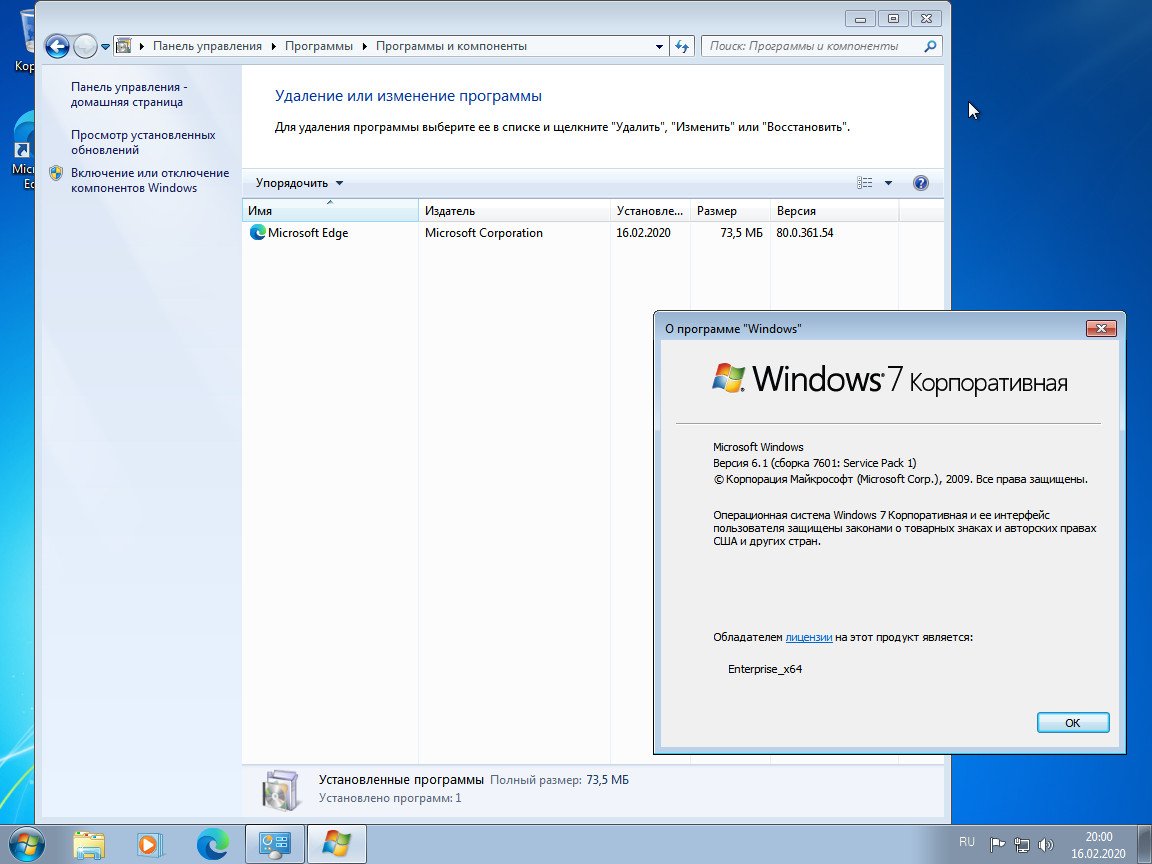Go back with the navigation arrow
This screenshot has width=1152, height=864.
click(57, 46)
